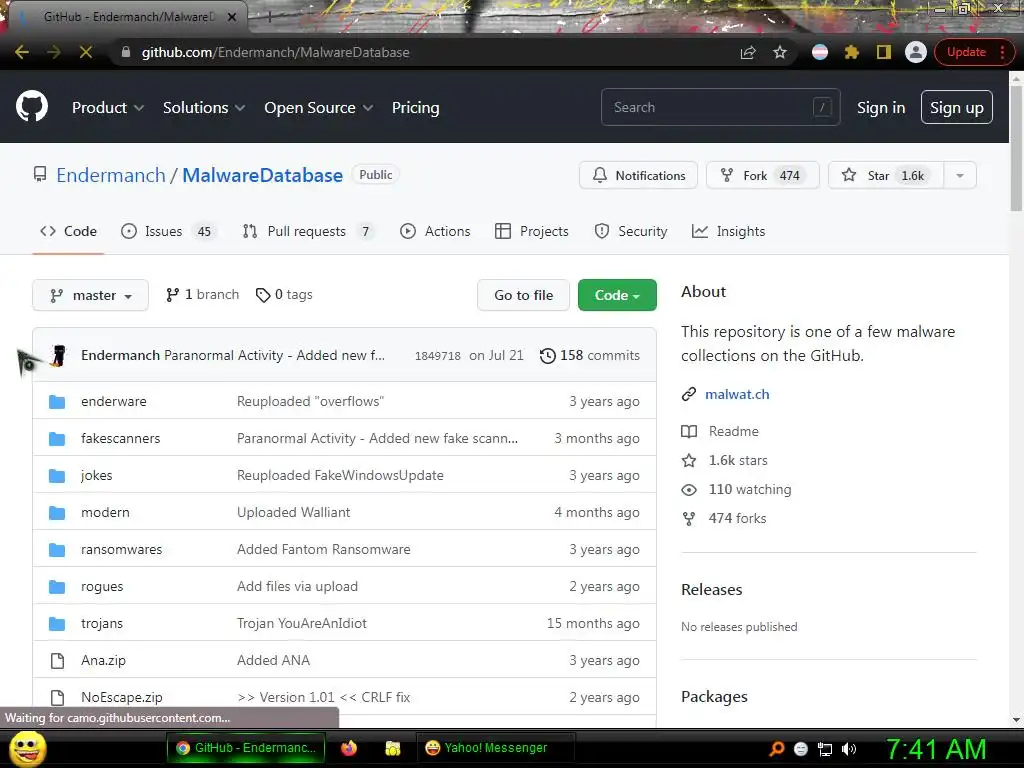The width and height of the screenshot is (1024, 768).
Task: Switch to the Actions tab
Action: 435,231
